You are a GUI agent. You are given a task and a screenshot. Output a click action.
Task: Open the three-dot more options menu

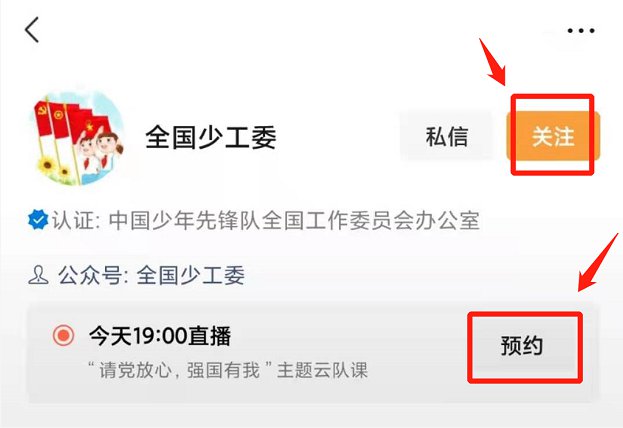click(580, 31)
